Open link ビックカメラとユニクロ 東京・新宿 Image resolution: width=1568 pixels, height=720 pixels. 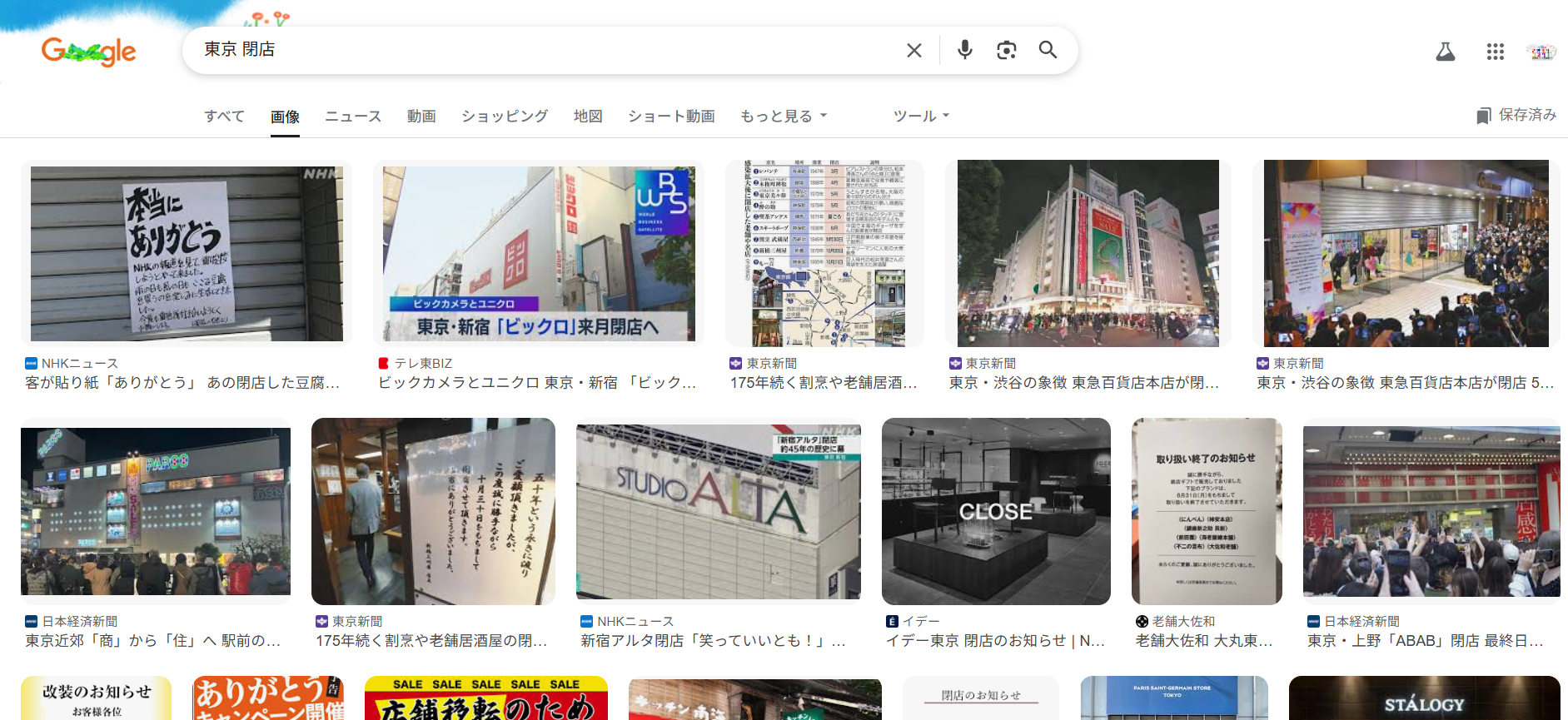click(537, 383)
